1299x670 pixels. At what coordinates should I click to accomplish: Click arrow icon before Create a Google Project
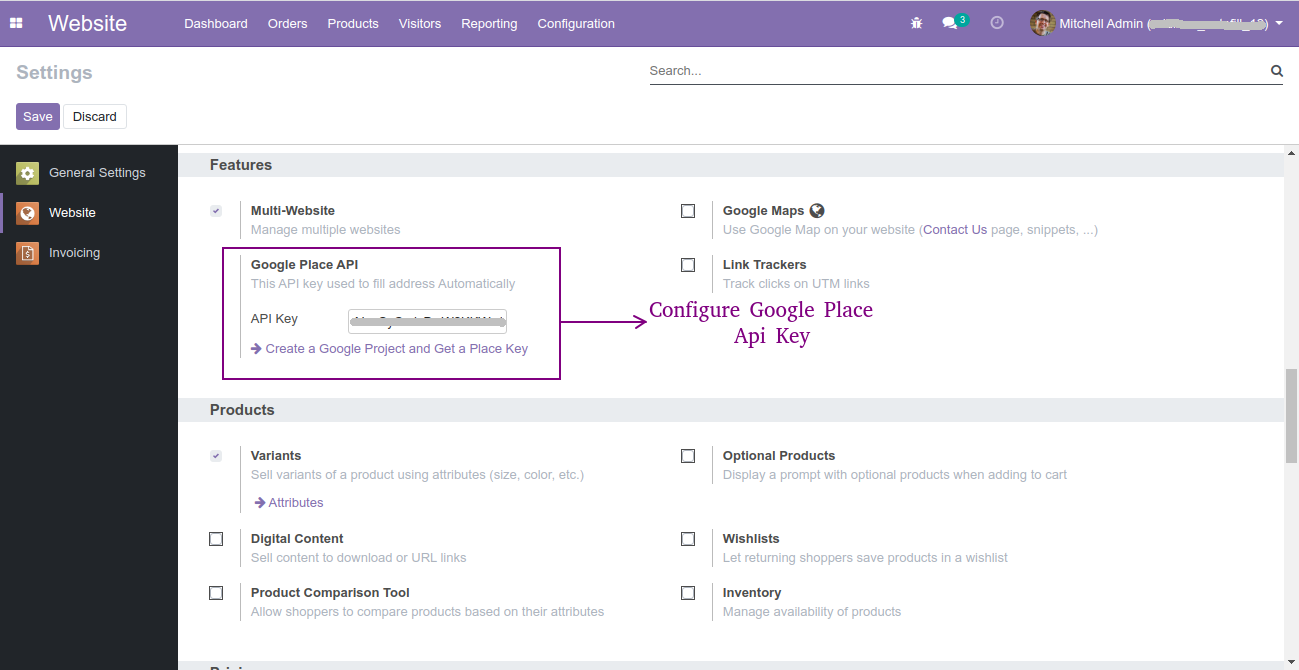coord(256,349)
